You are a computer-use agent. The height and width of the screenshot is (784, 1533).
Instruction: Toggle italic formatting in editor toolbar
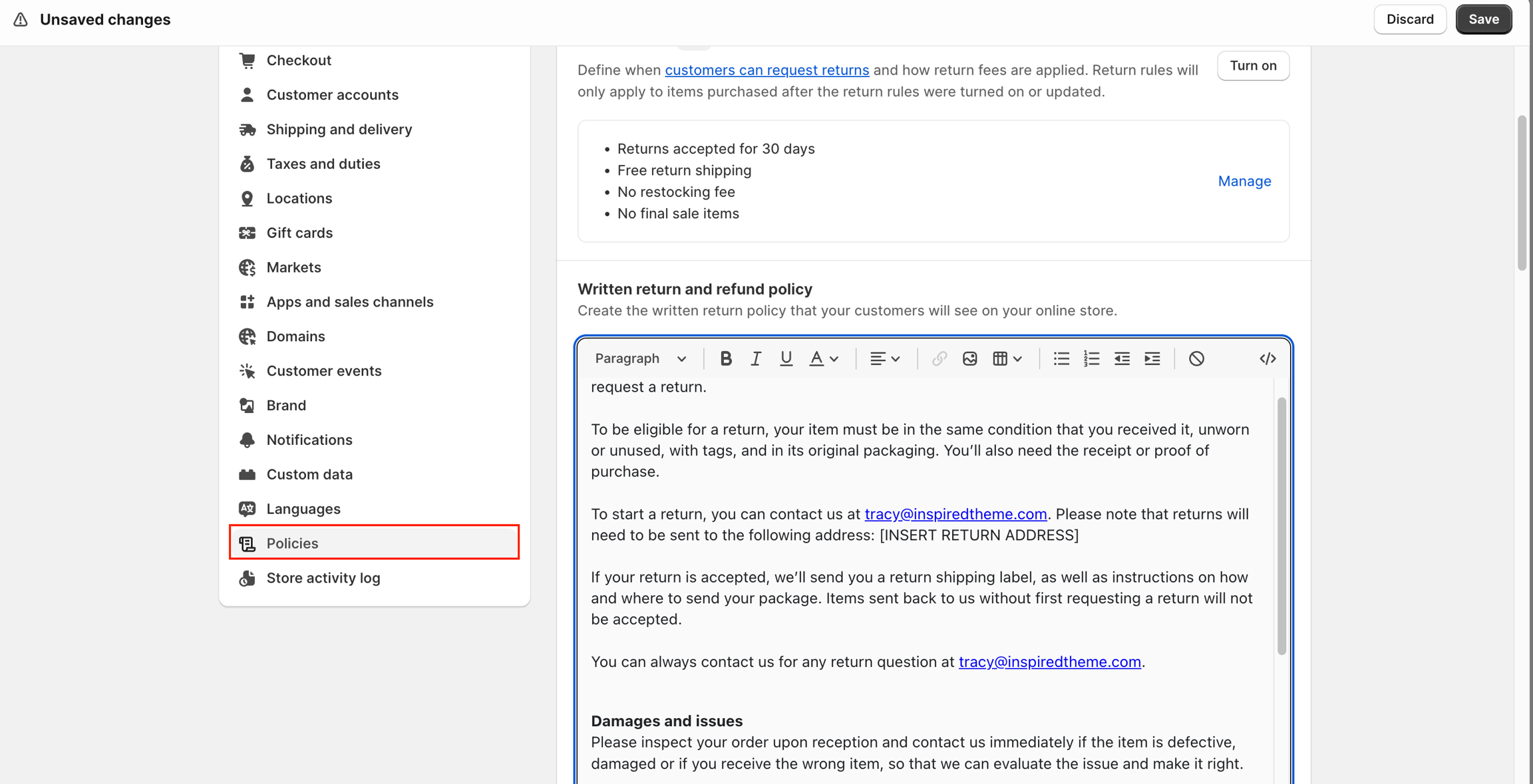pyautogui.click(x=756, y=358)
